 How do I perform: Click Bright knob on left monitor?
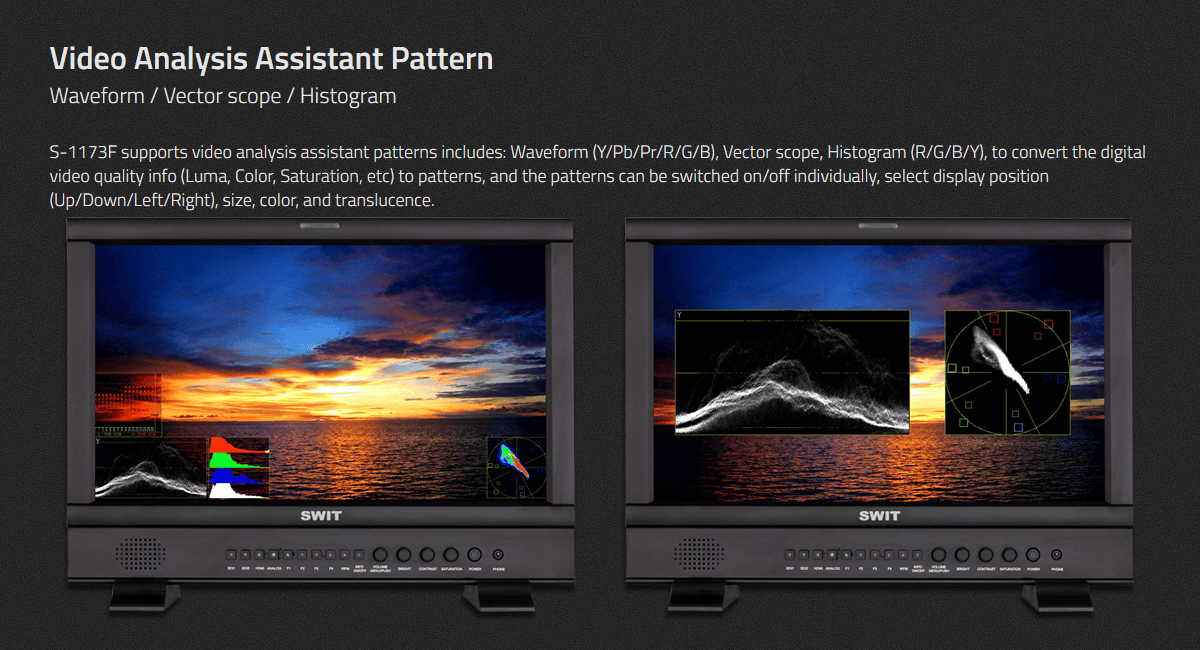404,555
